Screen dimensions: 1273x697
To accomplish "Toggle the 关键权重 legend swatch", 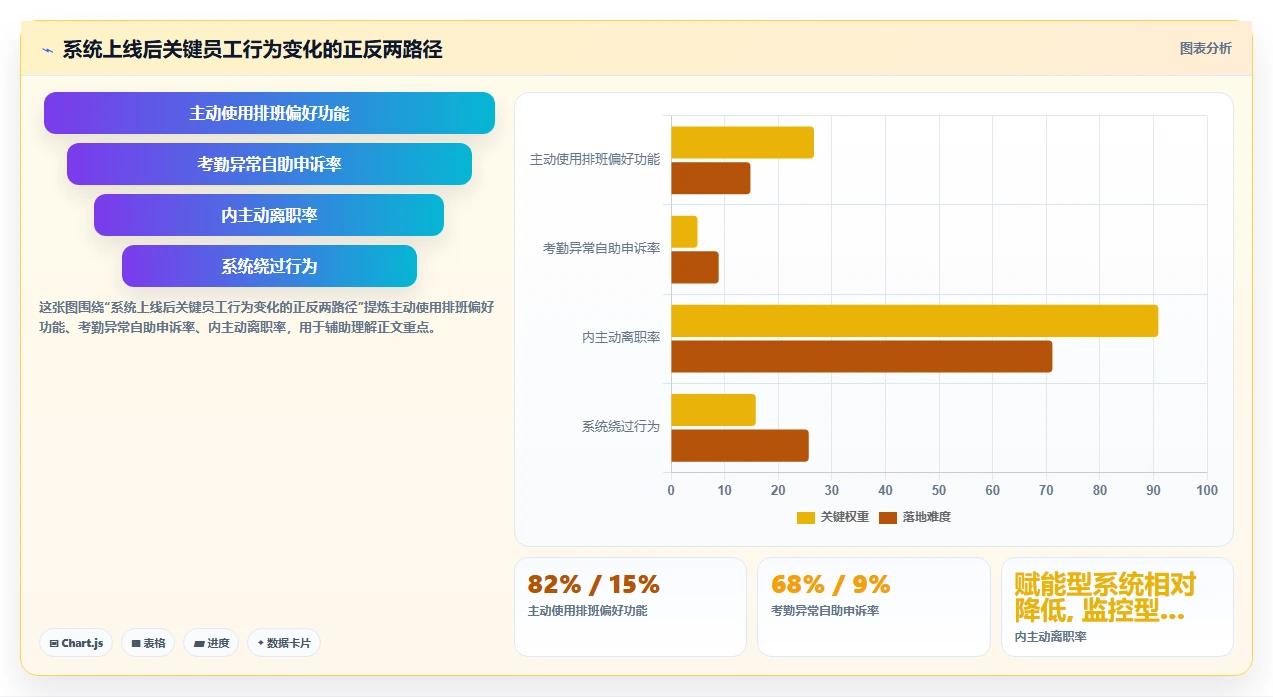I will point(806,517).
